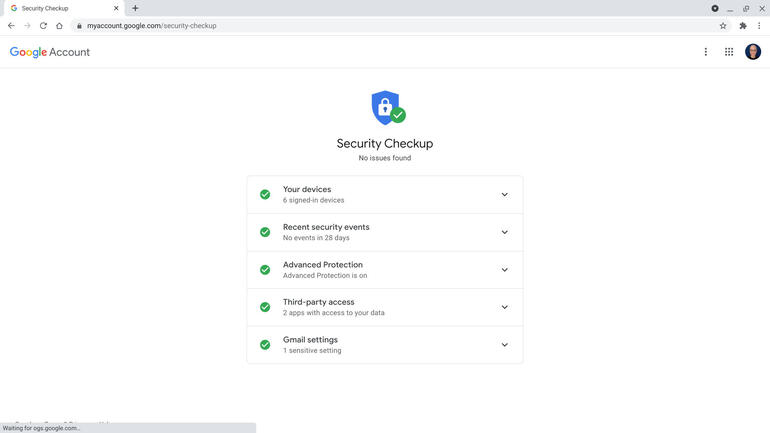This screenshot has width=770, height=433.
Task: Close the Security Checkup tab
Action: (116, 8)
